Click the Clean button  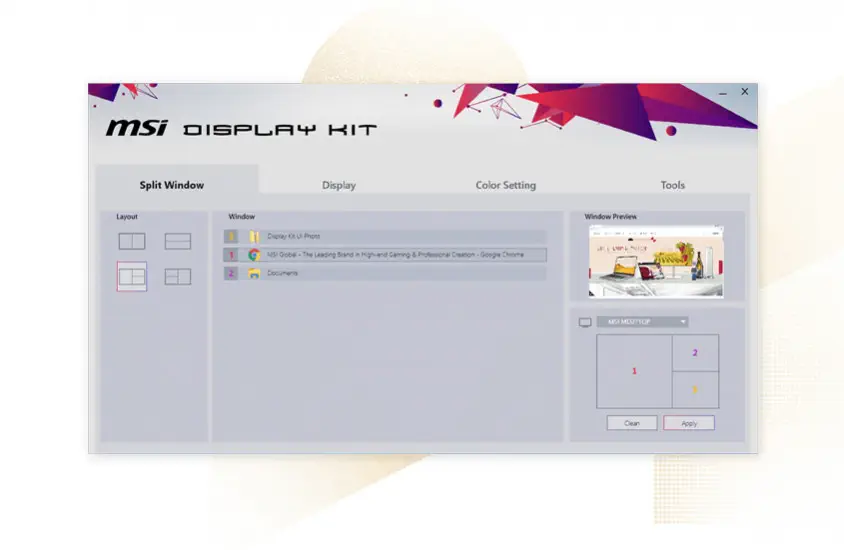632,423
